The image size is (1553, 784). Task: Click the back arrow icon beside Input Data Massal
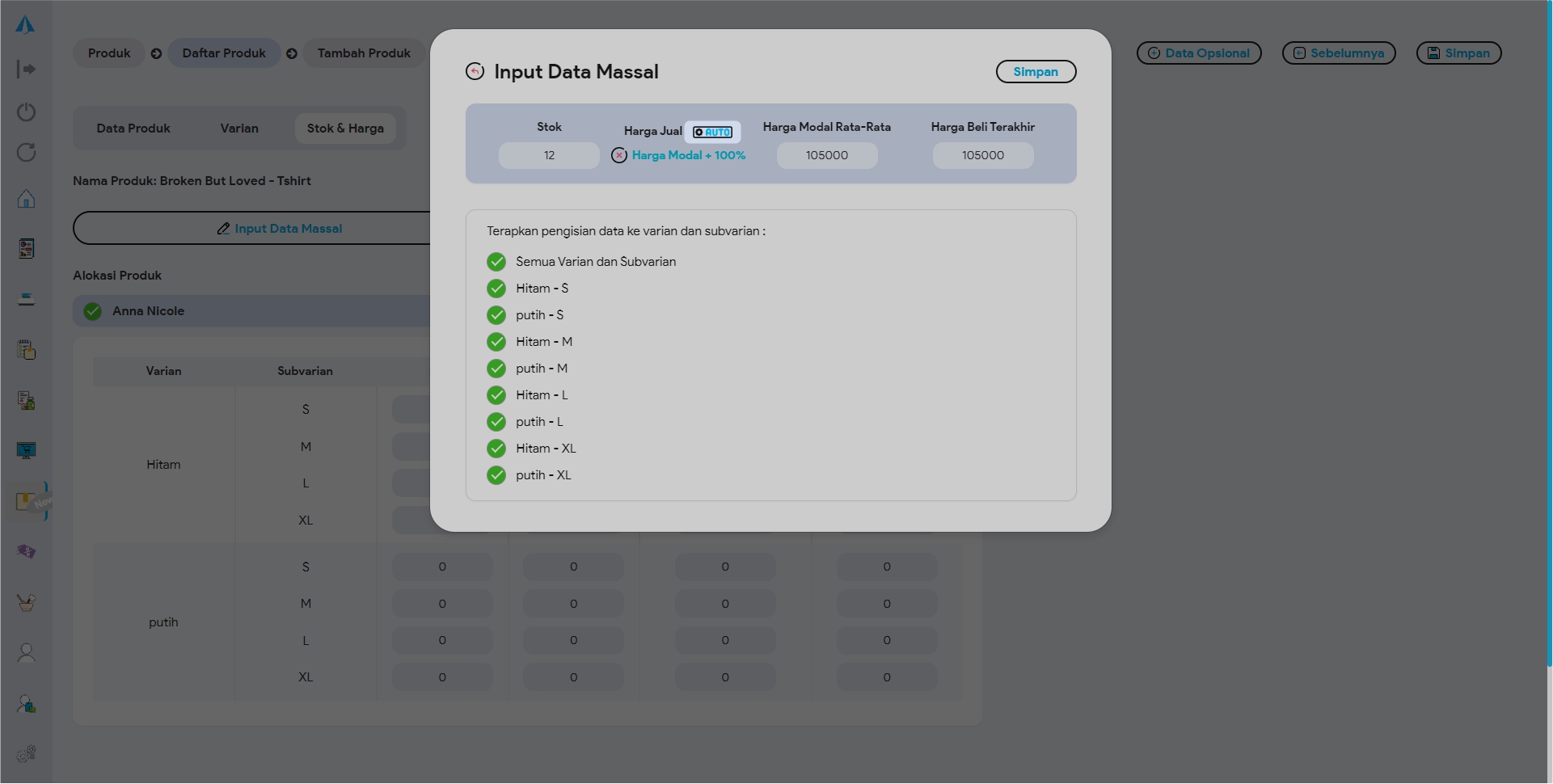pyautogui.click(x=475, y=72)
